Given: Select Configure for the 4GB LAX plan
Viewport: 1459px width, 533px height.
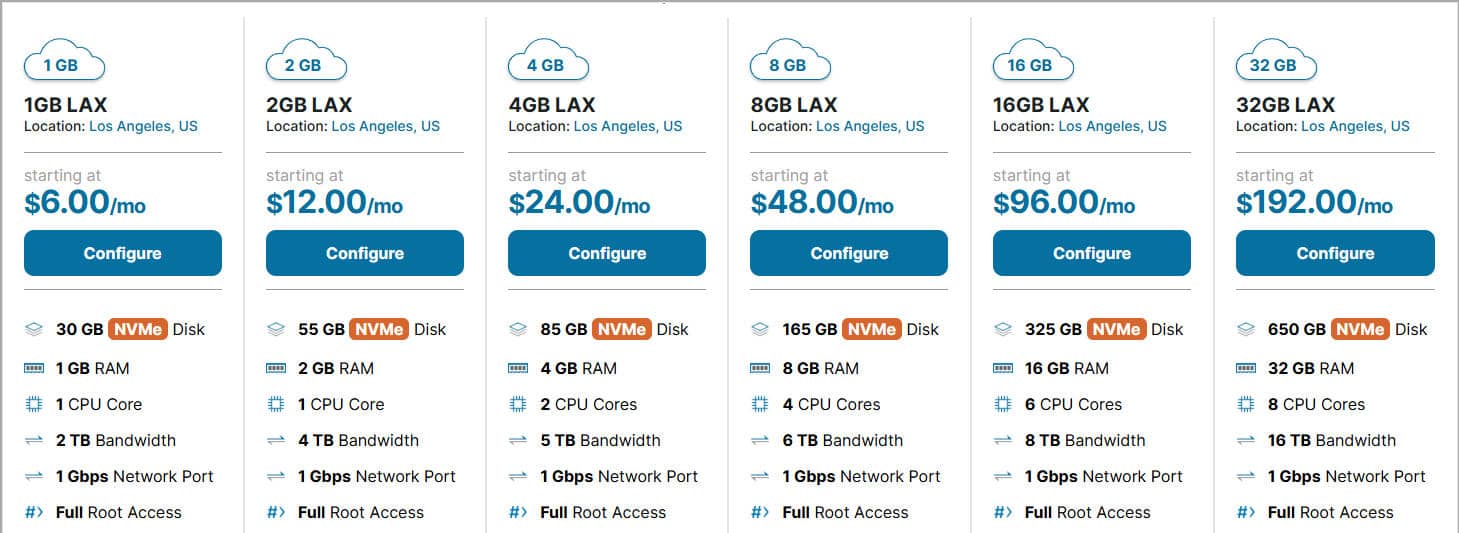Looking at the screenshot, I should [x=607, y=253].
